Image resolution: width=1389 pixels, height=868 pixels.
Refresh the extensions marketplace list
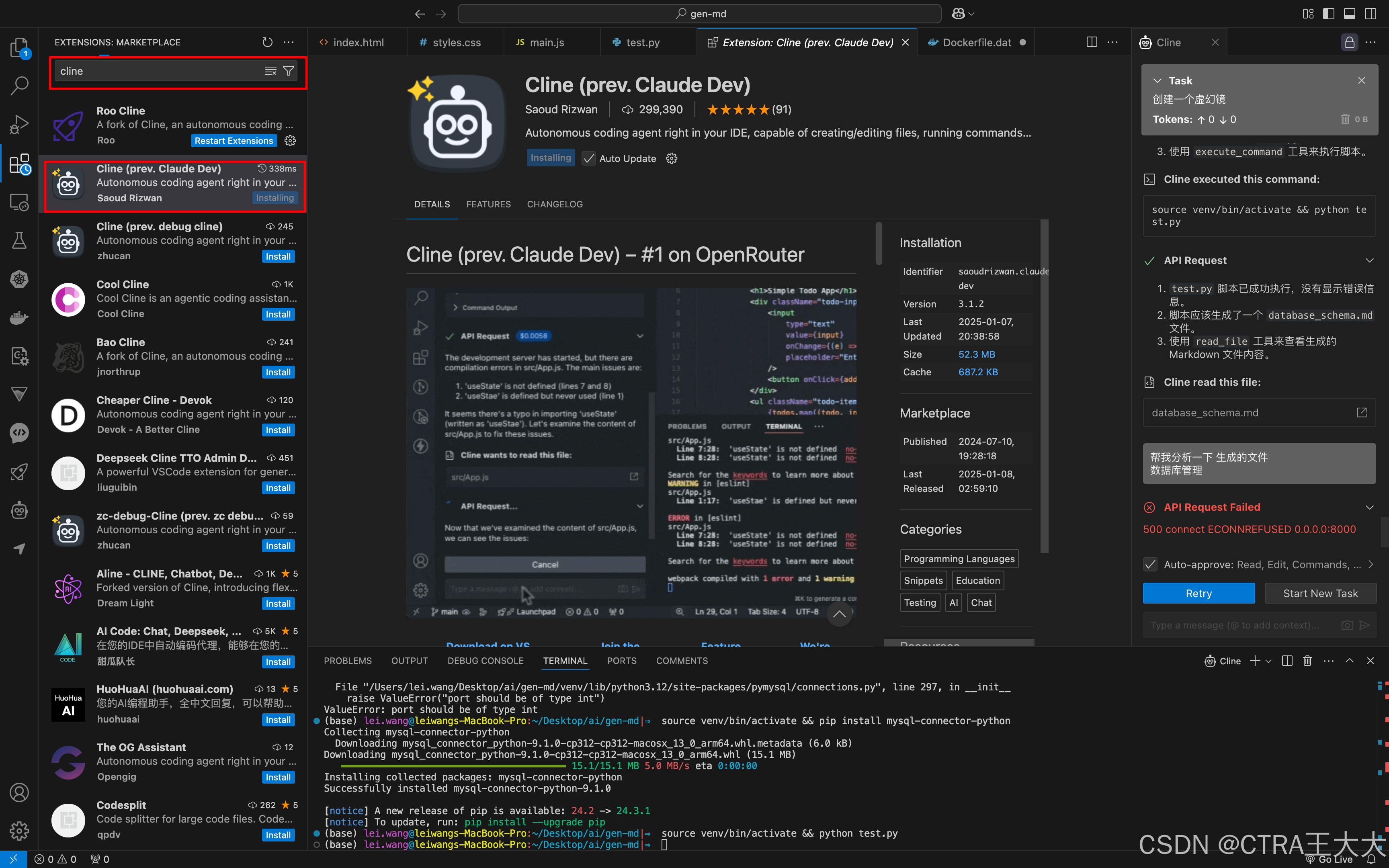[x=267, y=43]
